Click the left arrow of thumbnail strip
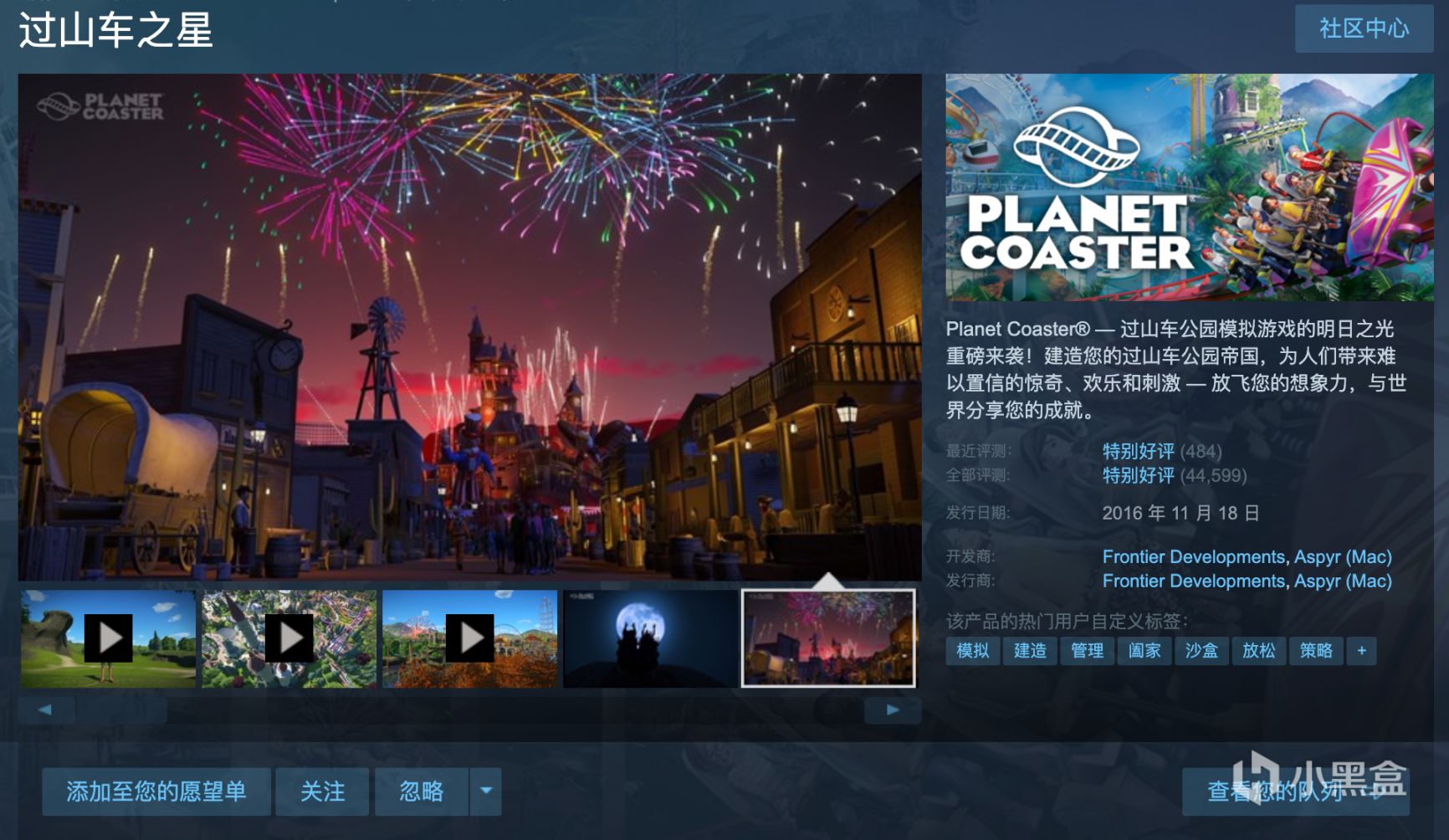Viewport: 1449px width, 840px height. 46,709
